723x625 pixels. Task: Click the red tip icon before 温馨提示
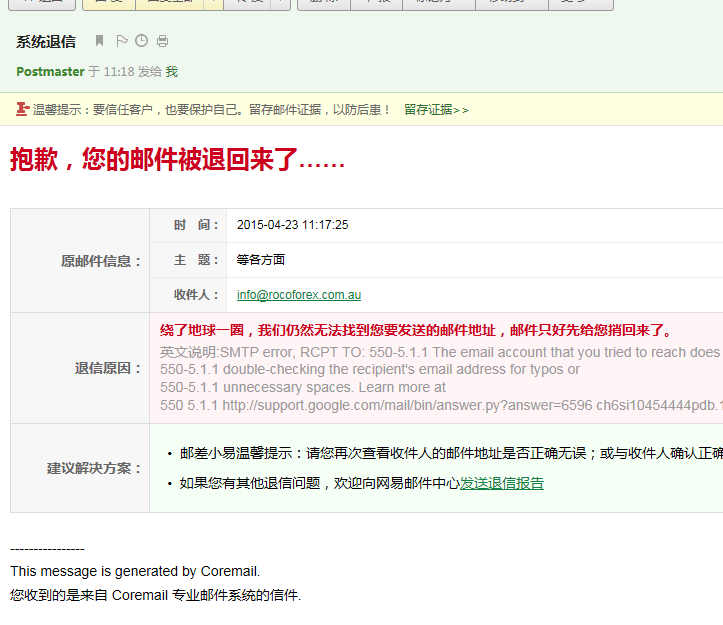click(23, 109)
